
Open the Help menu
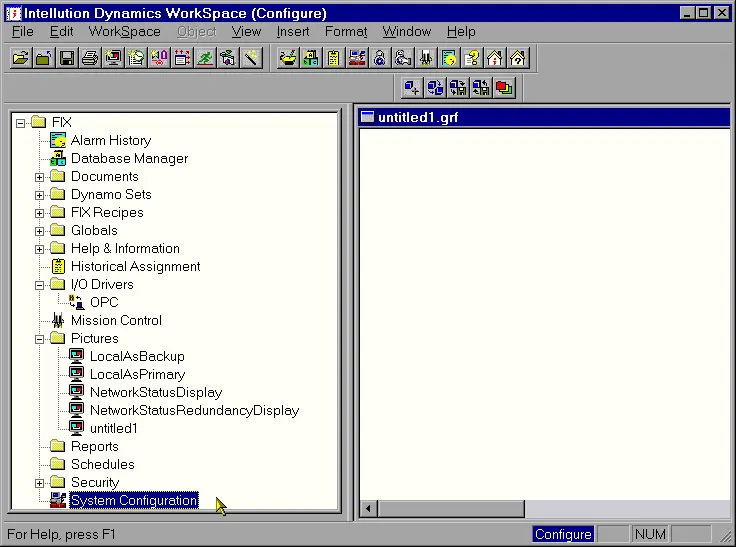coord(461,31)
